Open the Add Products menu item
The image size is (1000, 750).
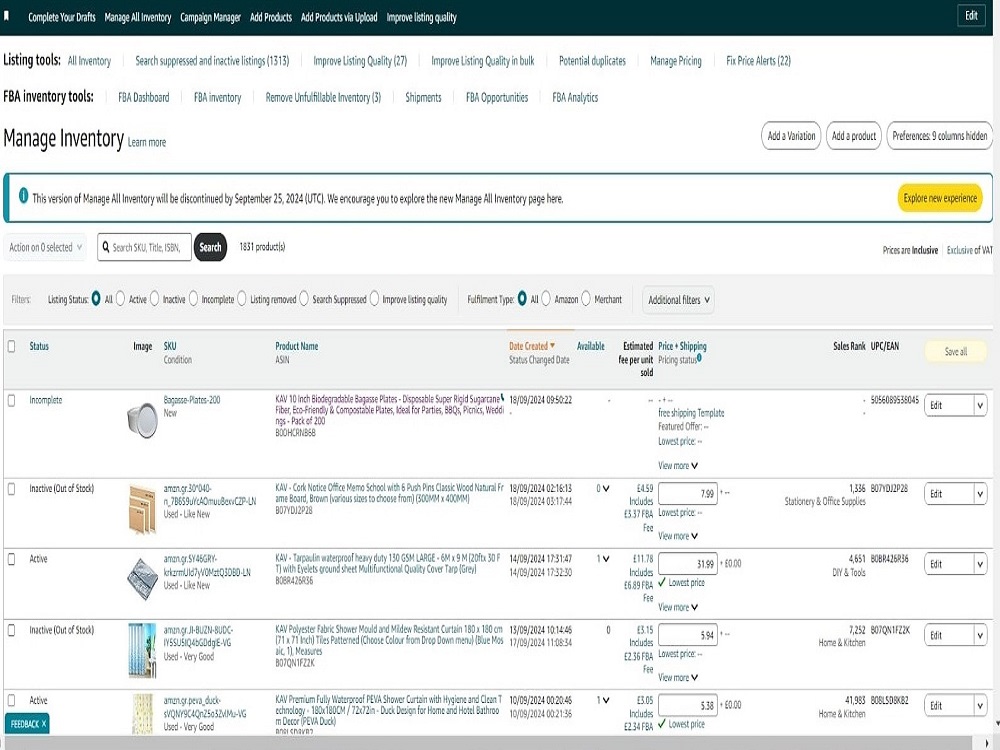tap(270, 17)
